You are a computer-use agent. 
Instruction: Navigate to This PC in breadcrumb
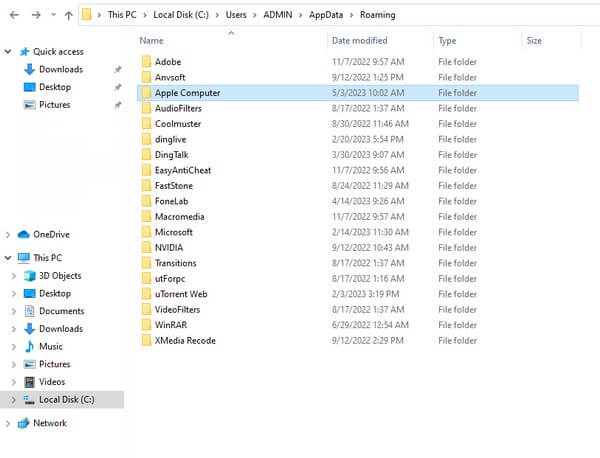click(122, 15)
